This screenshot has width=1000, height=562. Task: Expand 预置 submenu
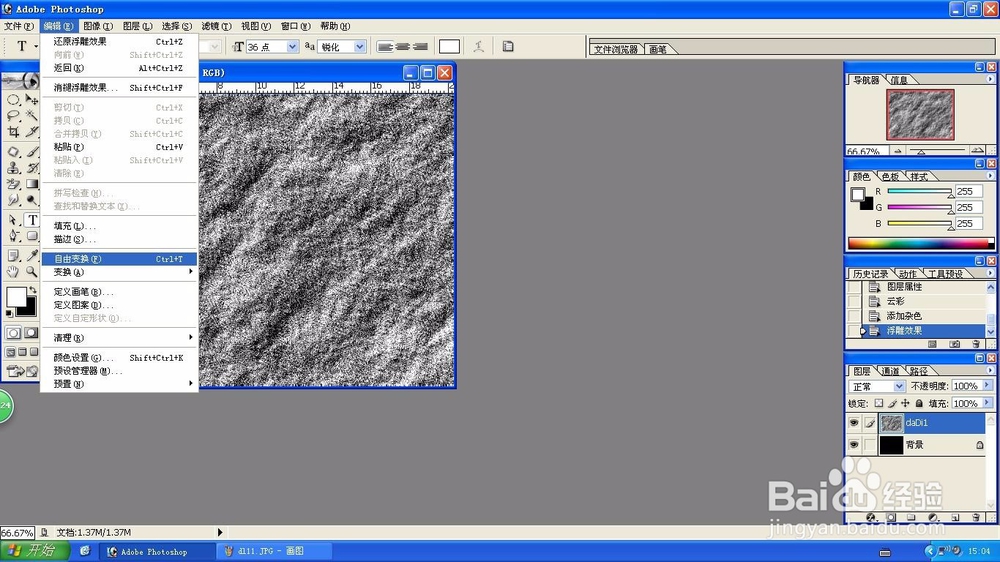pos(119,384)
